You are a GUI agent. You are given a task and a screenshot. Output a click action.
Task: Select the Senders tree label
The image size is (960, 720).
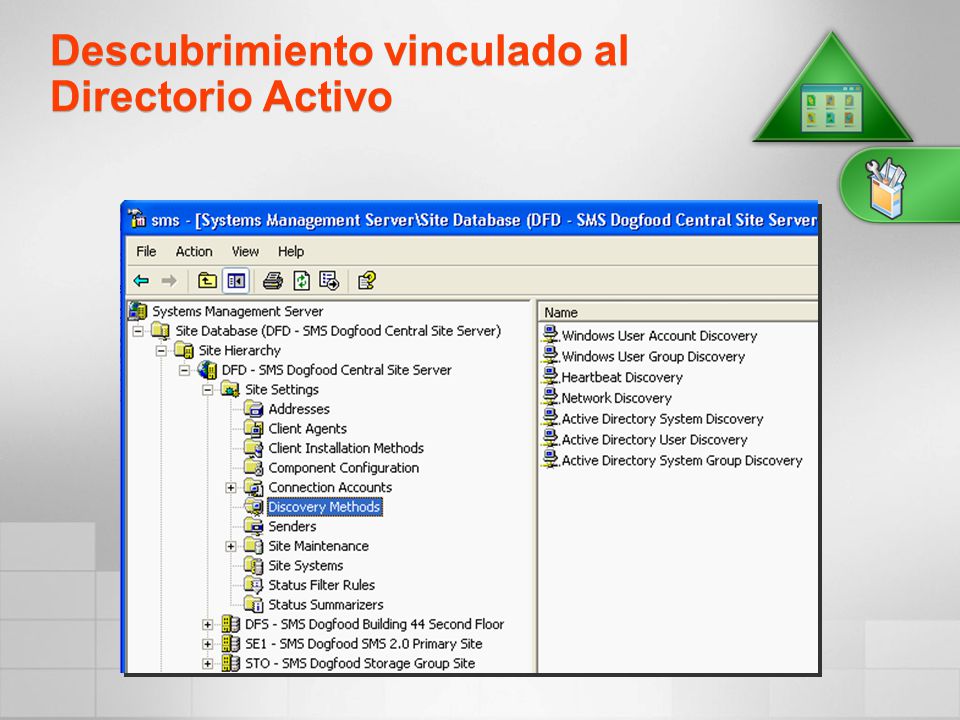click(x=292, y=527)
